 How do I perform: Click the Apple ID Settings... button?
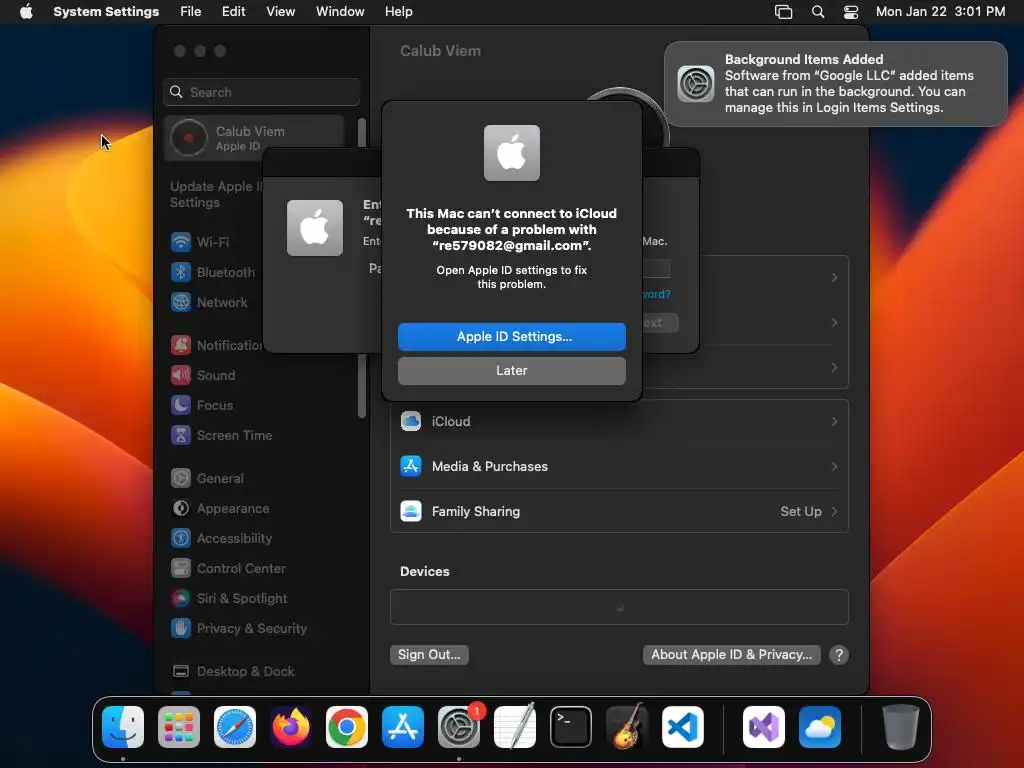point(511,336)
